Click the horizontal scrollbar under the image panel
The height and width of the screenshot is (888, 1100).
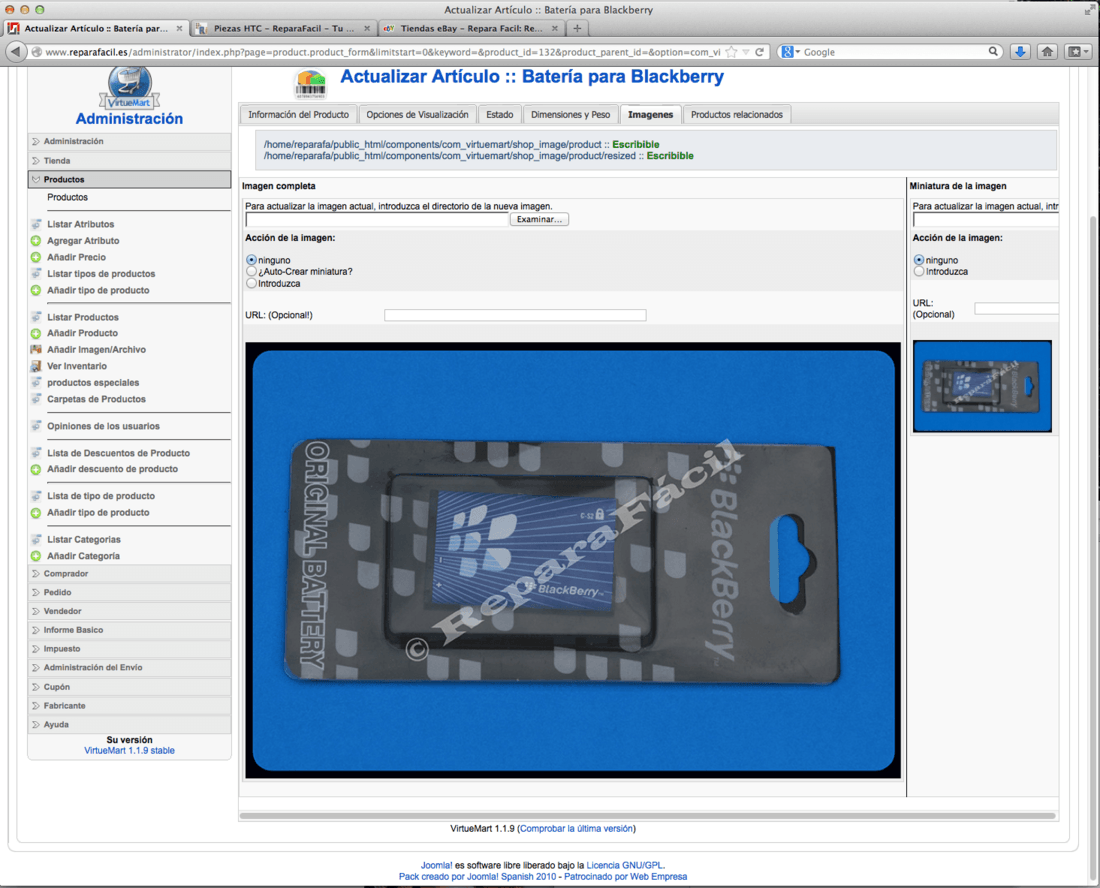tap(648, 816)
